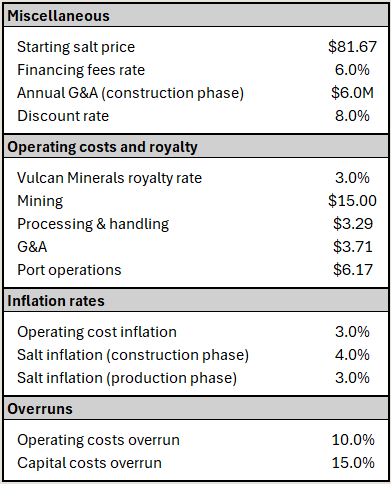Click the Discount rate 8.0% value
The height and width of the screenshot is (484, 391).
(x=352, y=116)
